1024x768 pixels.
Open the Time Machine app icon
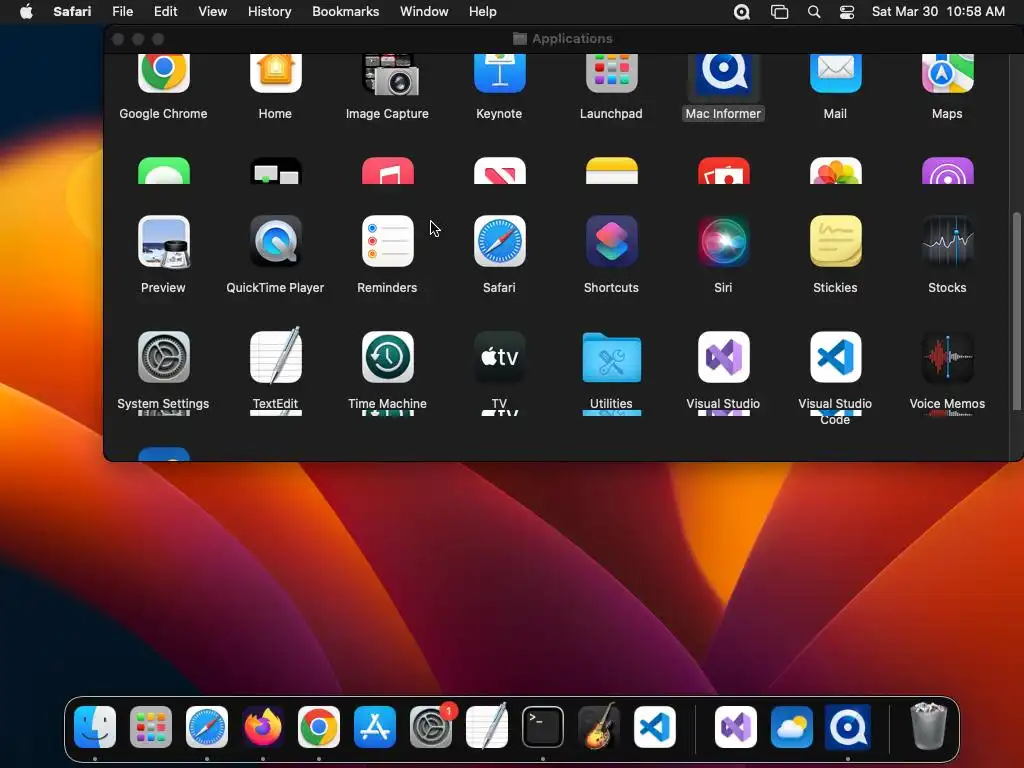pyautogui.click(x=387, y=357)
